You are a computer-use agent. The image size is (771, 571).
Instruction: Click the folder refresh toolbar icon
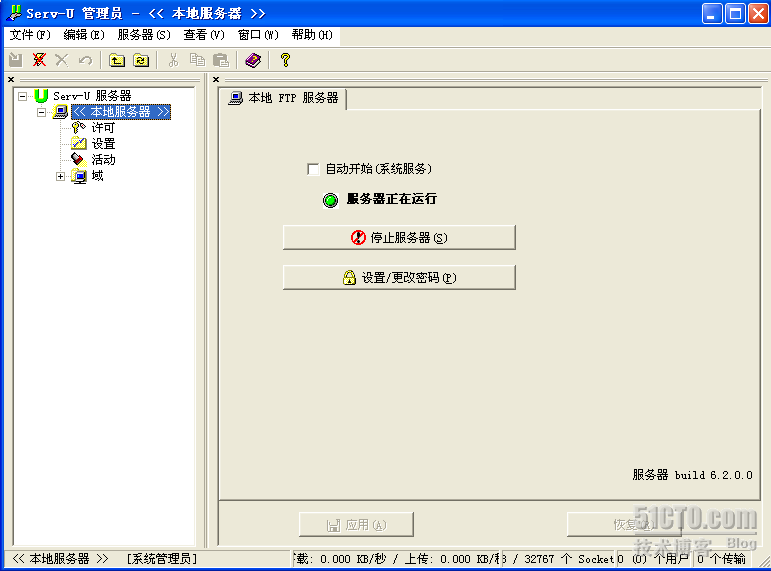[x=141, y=60]
